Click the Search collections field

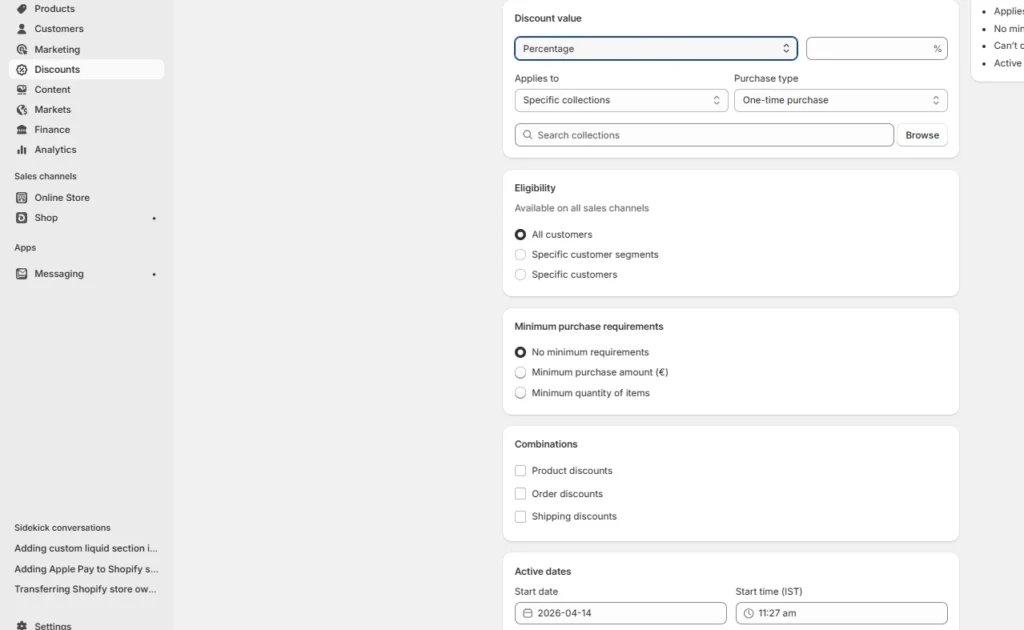(x=704, y=134)
